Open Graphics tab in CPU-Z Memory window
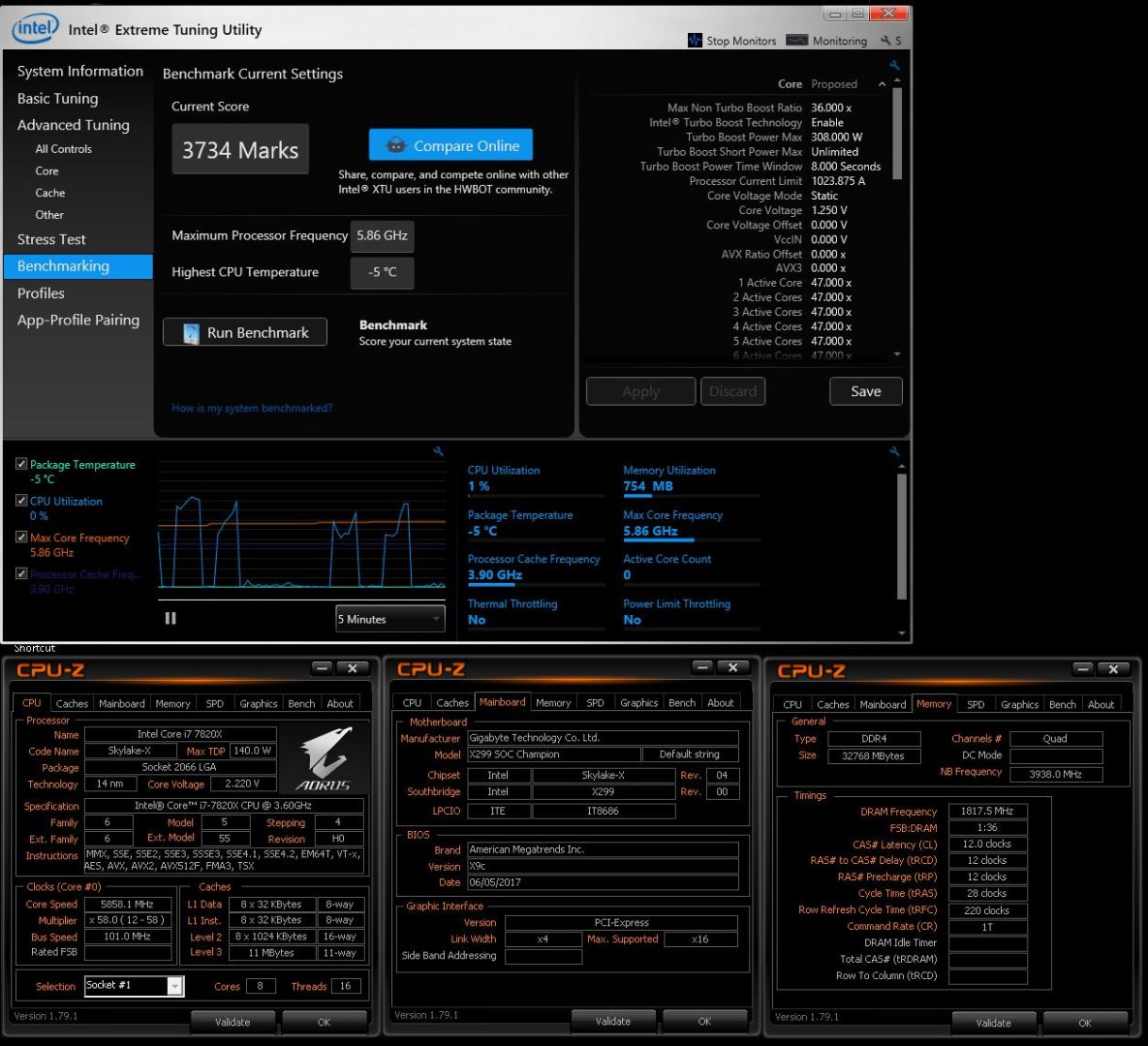1148x1046 pixels. [x=1019, y=704]
